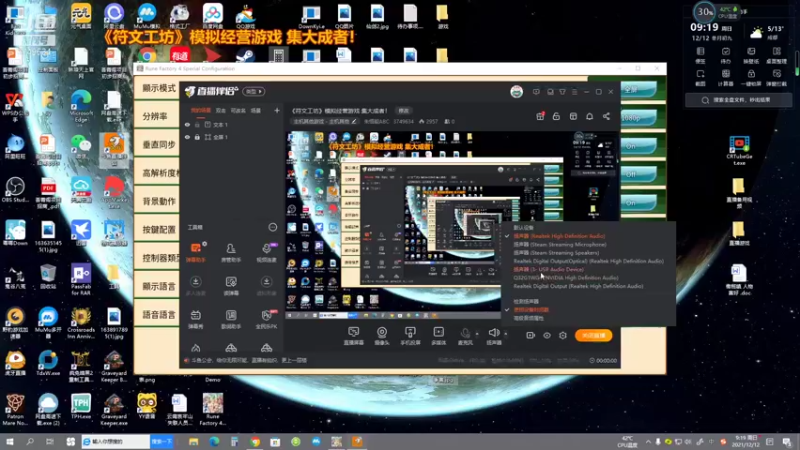Image resolution: width=800 pixels, height=450 pixels.
Task: Add a 摄像头 camera source
Action: (x=382, y=336)
